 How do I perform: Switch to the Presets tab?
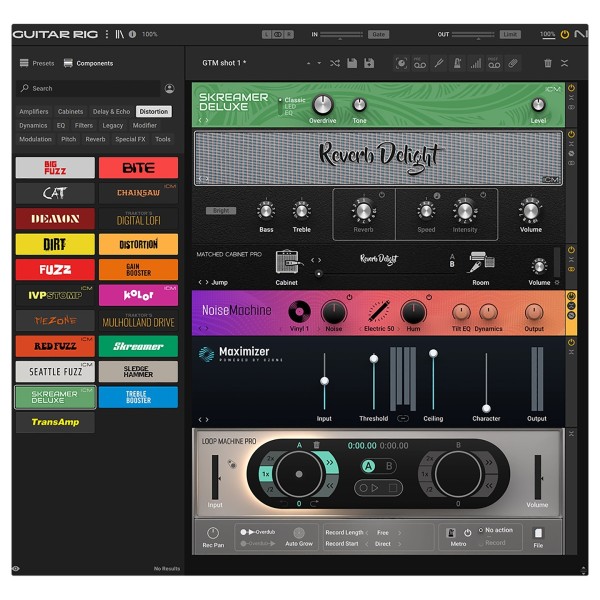pyautogui.click(x=37, y=63)
